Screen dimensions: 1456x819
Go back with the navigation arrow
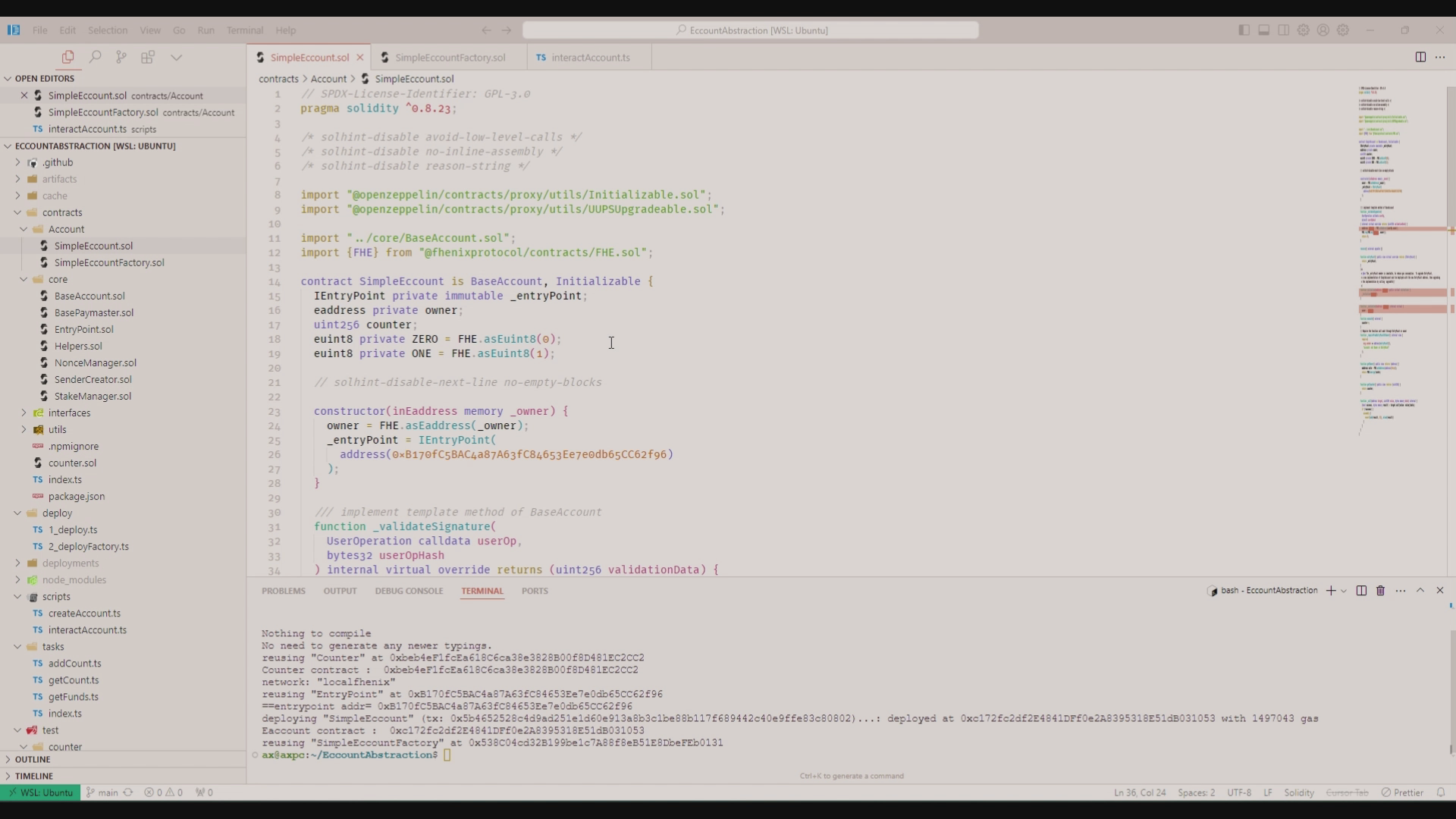coord(486,30)
